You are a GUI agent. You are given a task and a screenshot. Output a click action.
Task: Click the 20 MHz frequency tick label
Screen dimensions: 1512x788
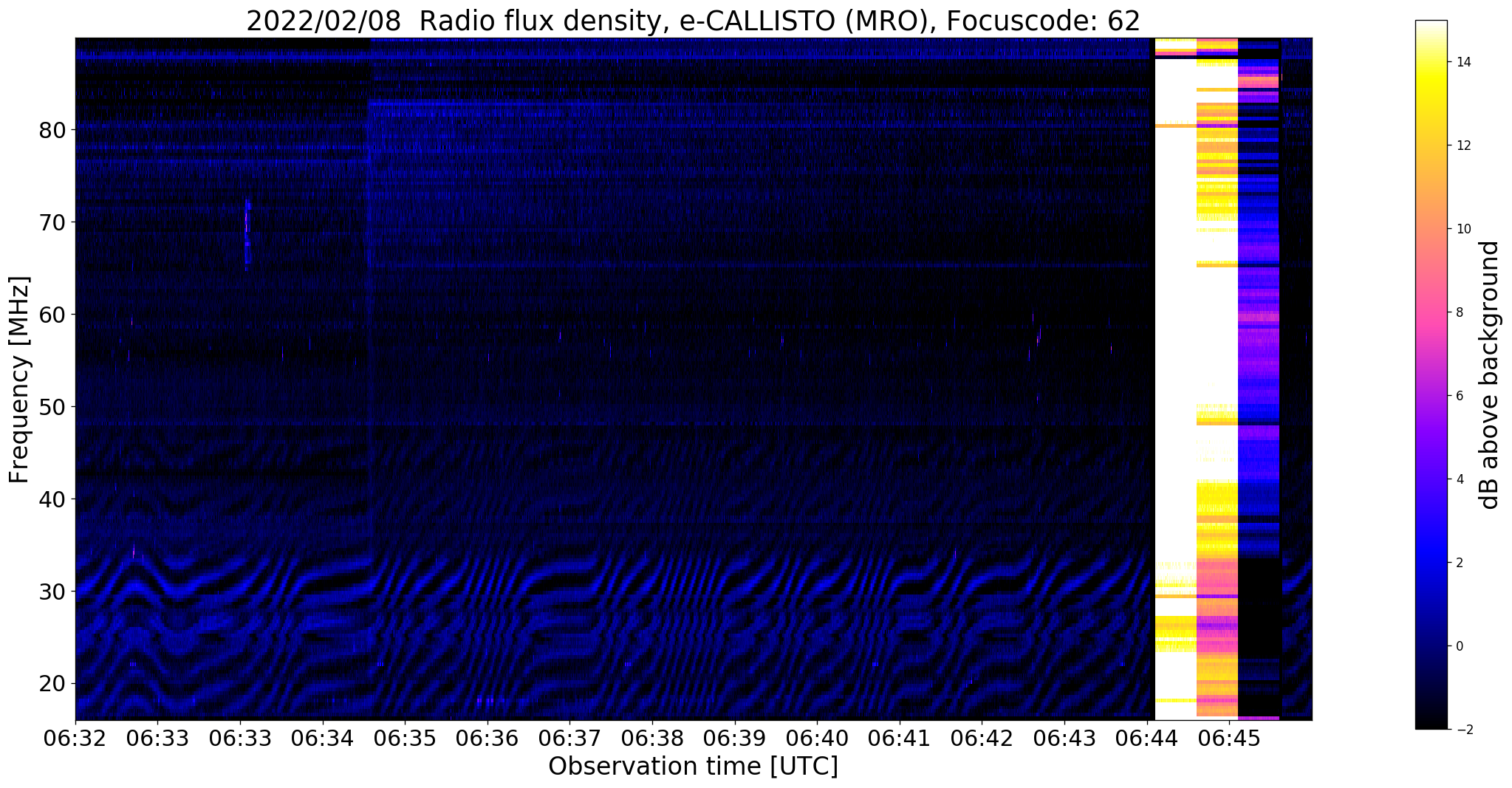point(52,685)
